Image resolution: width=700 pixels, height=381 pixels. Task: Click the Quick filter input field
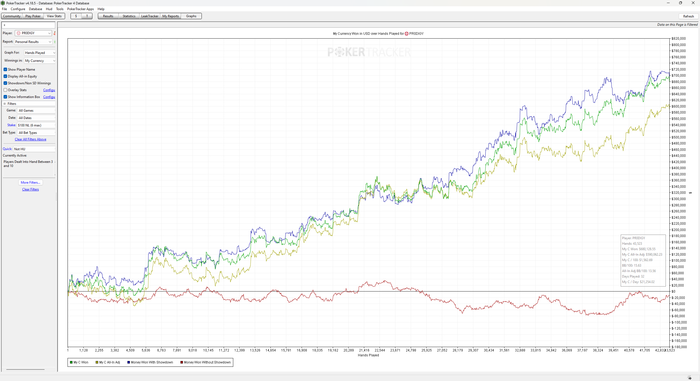34,149
